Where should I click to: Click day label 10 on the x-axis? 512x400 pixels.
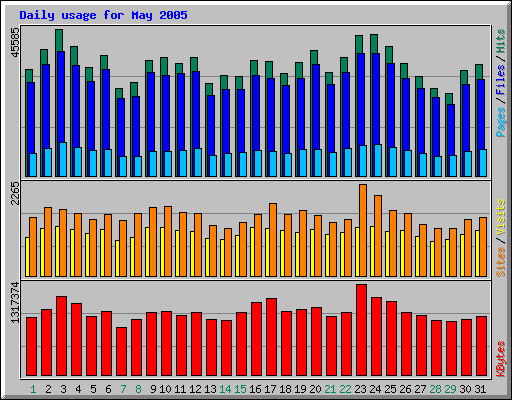point(165,389)
